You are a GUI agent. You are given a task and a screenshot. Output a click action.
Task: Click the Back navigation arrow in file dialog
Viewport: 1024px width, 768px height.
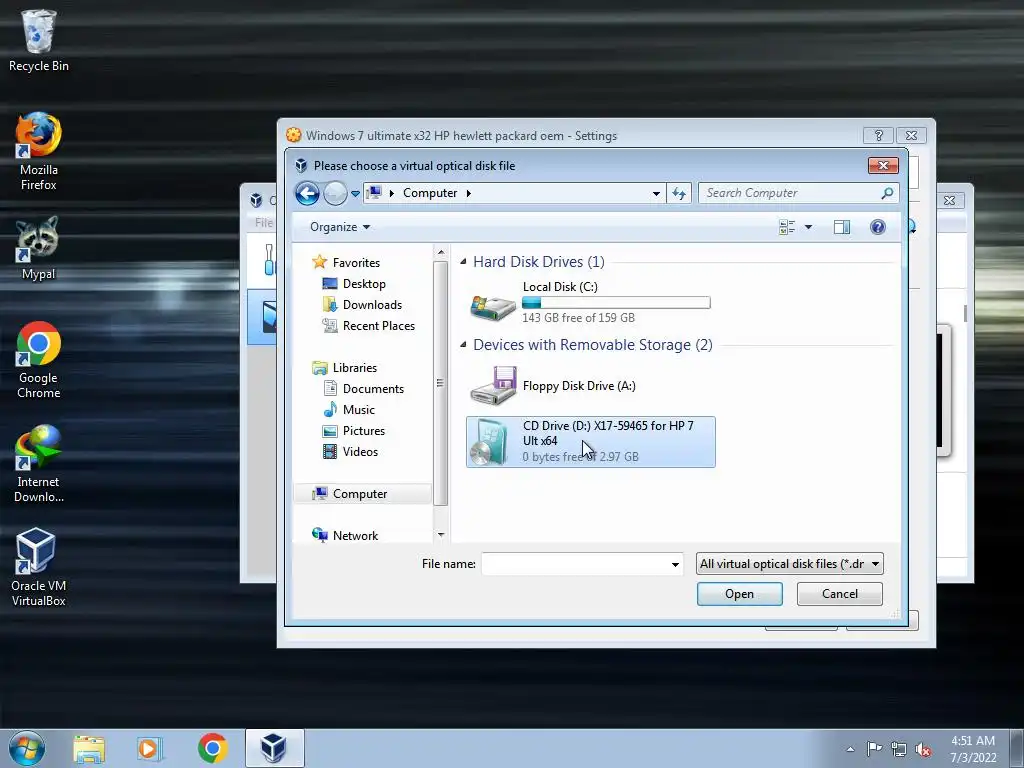point(307,193)
